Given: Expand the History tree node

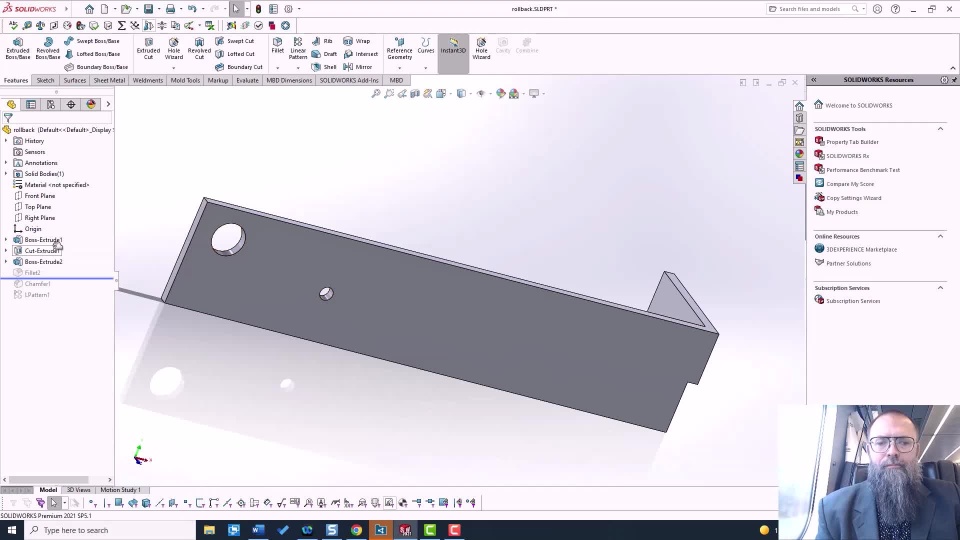Looking at the screenshot, I should point(6,141).
